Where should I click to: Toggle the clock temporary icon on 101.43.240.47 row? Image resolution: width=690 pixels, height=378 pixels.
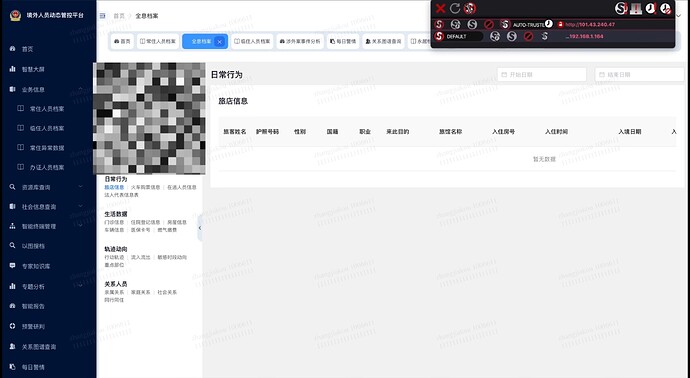pos(549,24)
